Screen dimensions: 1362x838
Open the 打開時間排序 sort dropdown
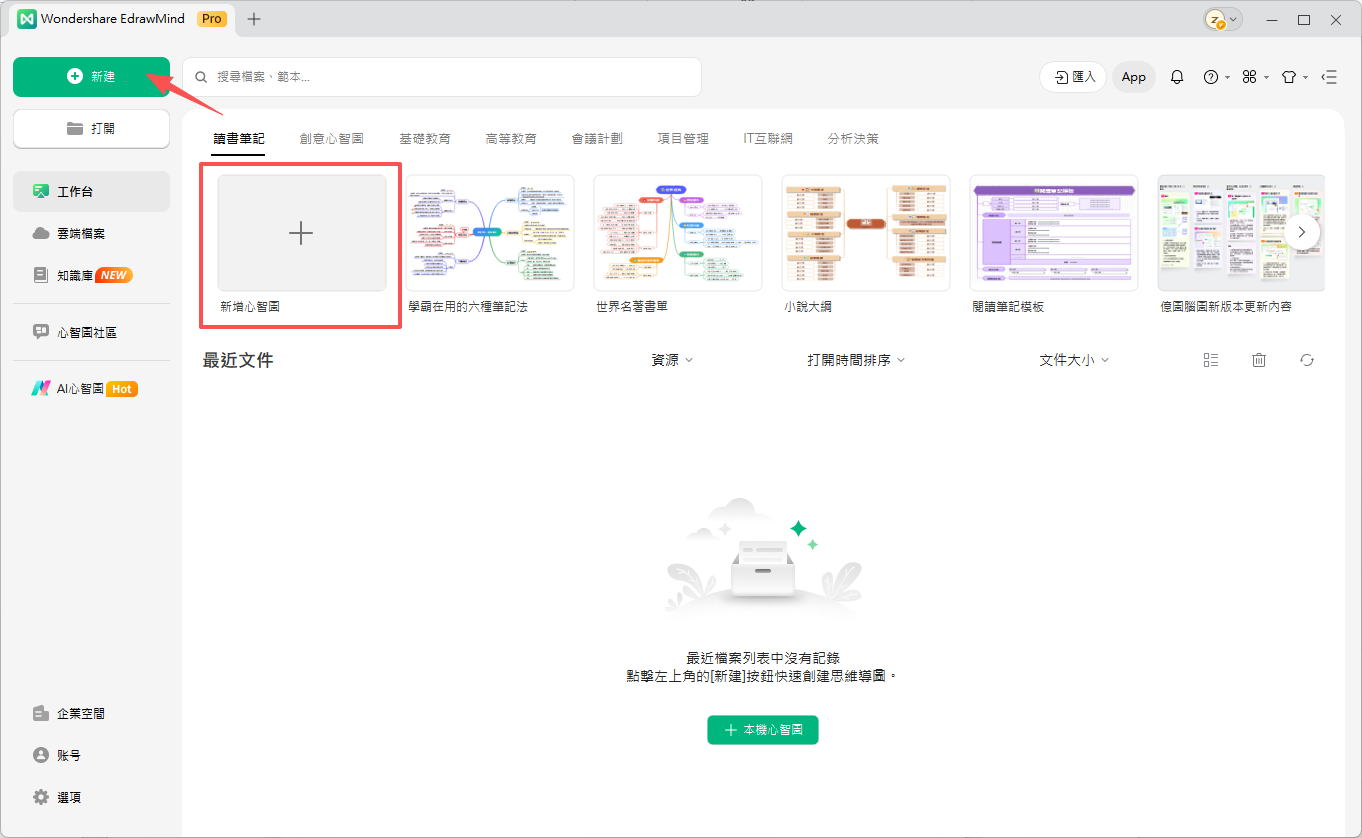[856, 360]
